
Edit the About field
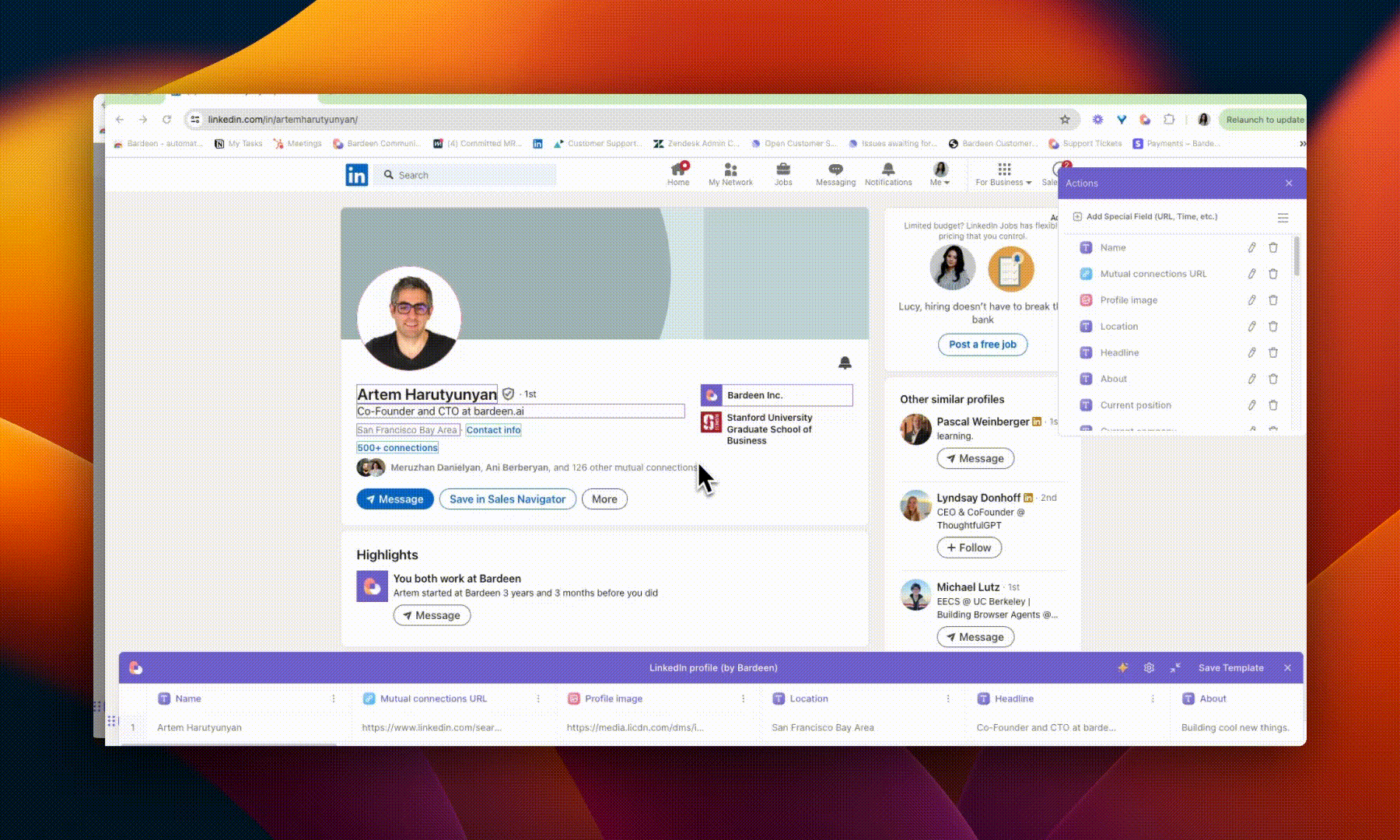[x=1251, y=379]
